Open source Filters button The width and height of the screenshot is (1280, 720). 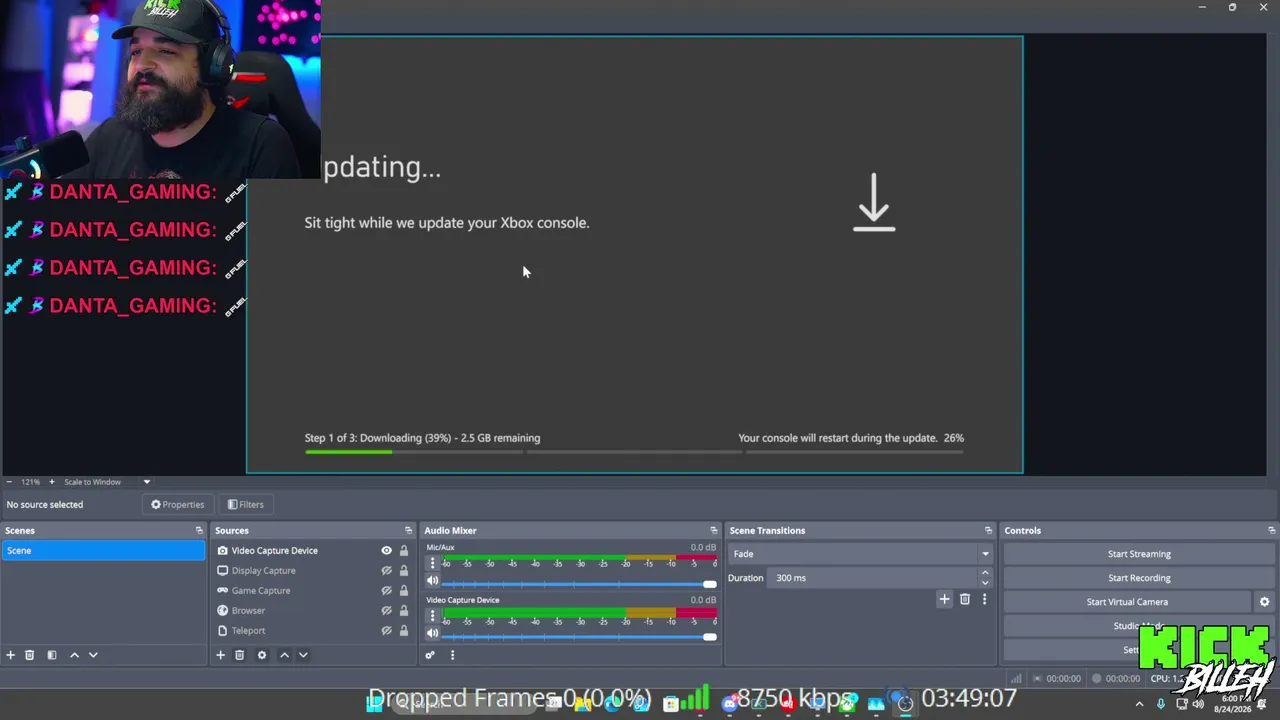245,505
